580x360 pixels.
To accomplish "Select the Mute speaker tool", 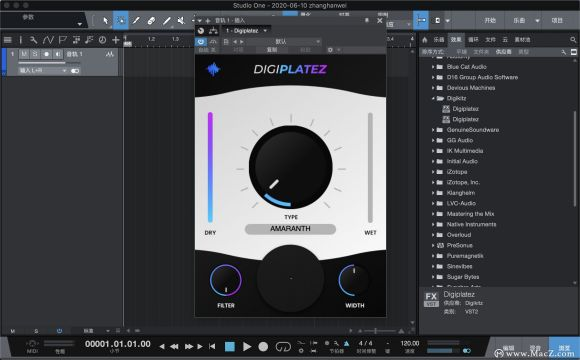I will click(x=181, y=21).
